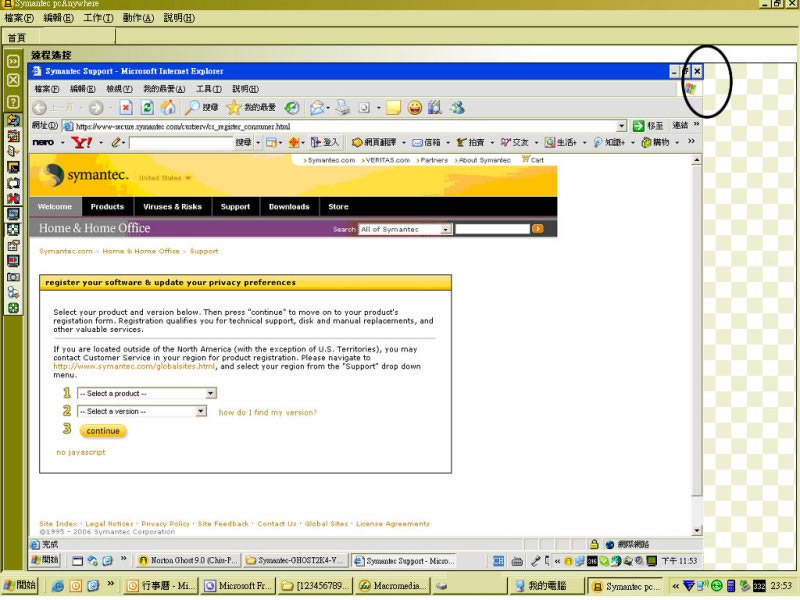Click the Contact Us footer link
The image size is (800, 600).
pyautogui.click(x=277, y=523)
